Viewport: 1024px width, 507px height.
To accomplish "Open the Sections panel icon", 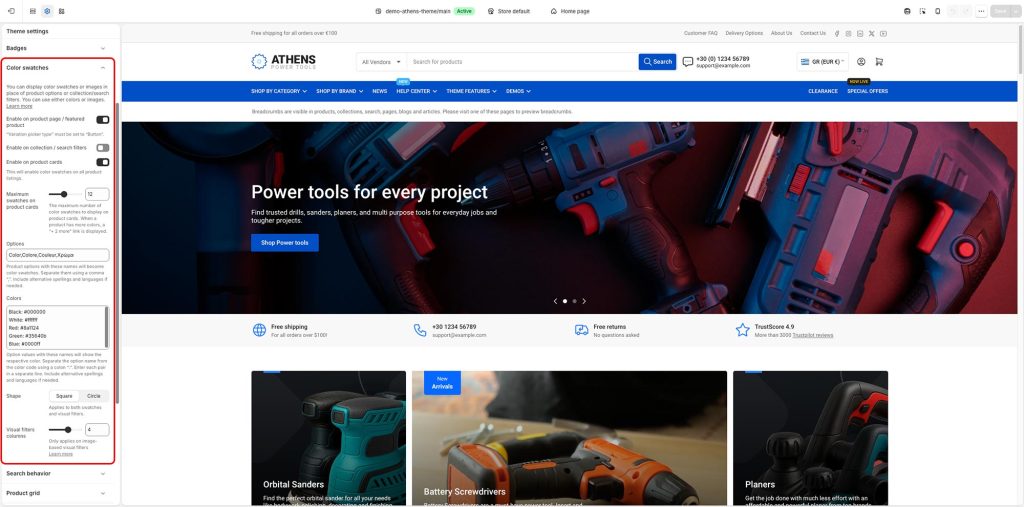I will pos(33,11).
